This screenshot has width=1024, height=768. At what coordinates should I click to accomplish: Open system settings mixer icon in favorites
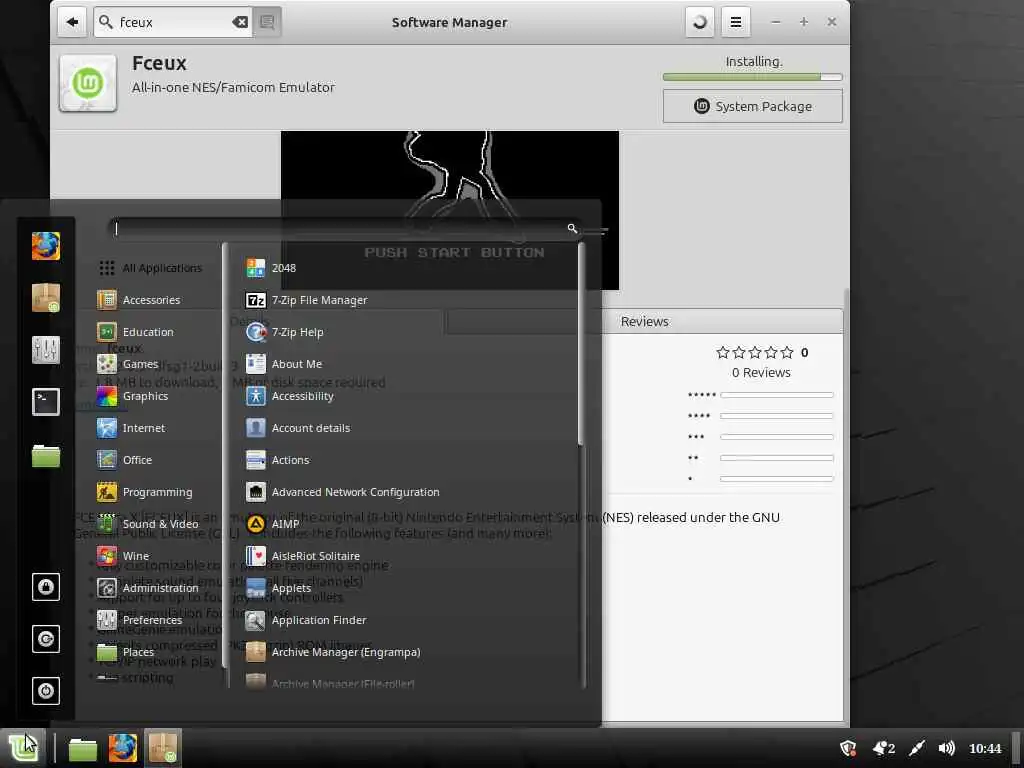[x=46, y=349]
